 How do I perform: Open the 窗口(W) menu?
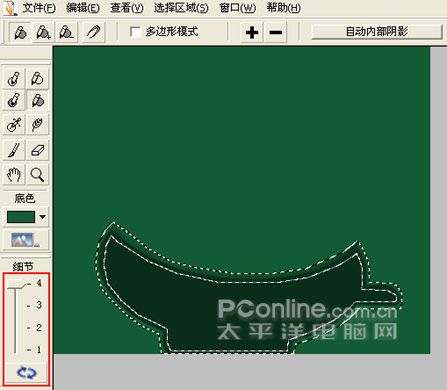coord(237,8)
